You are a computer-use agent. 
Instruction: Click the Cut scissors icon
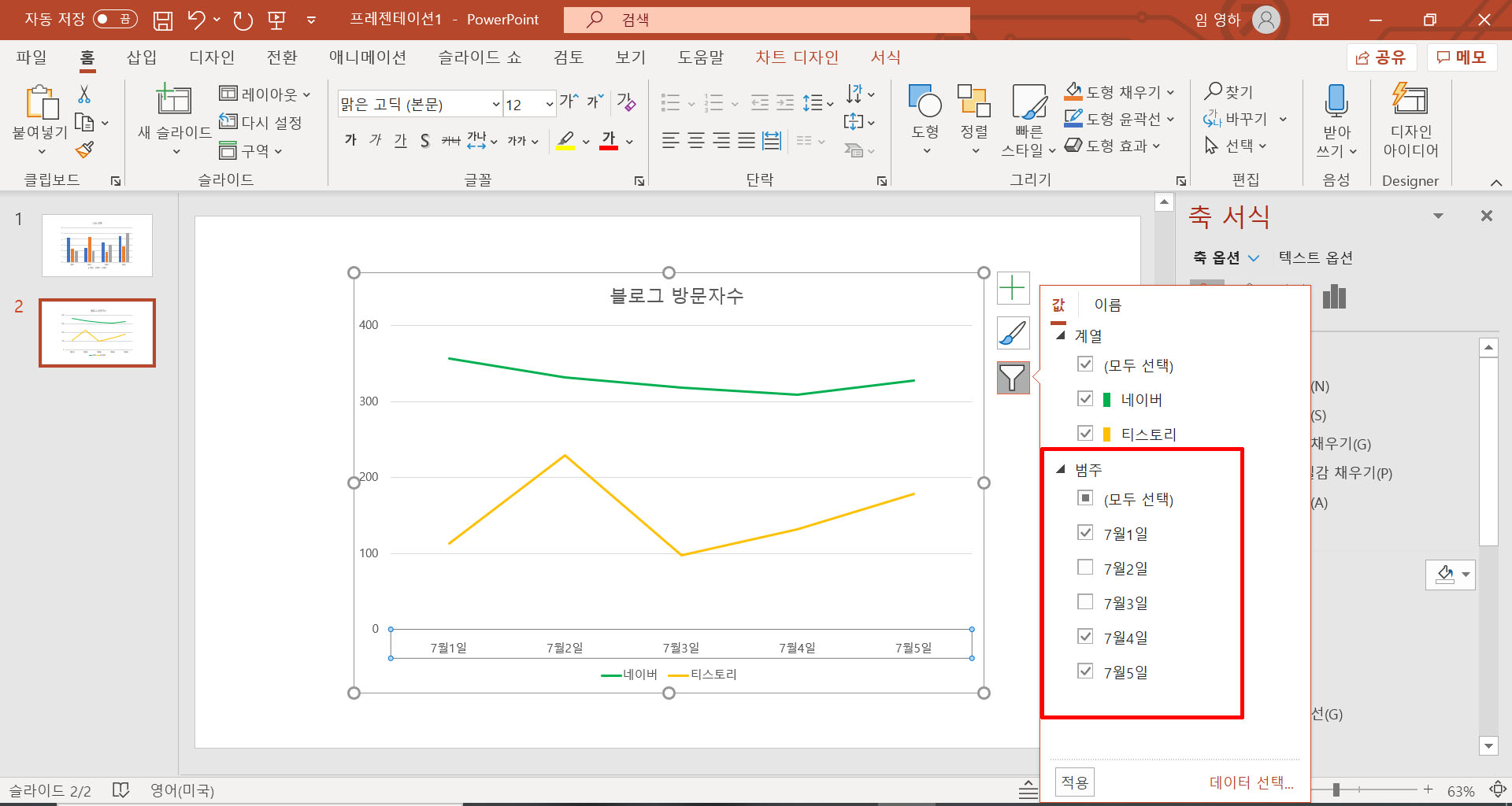point(84,94)
